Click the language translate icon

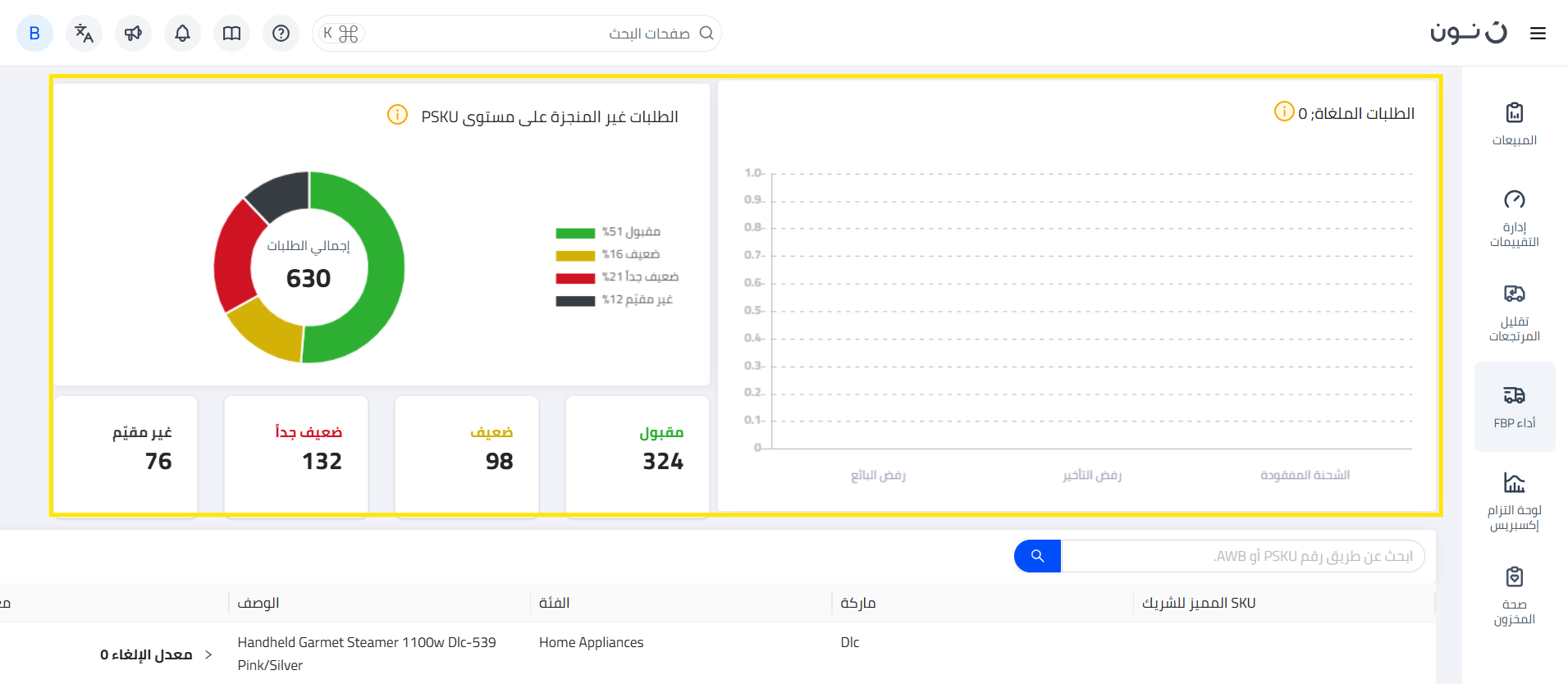pyautogui.click(x=84, y=34)
